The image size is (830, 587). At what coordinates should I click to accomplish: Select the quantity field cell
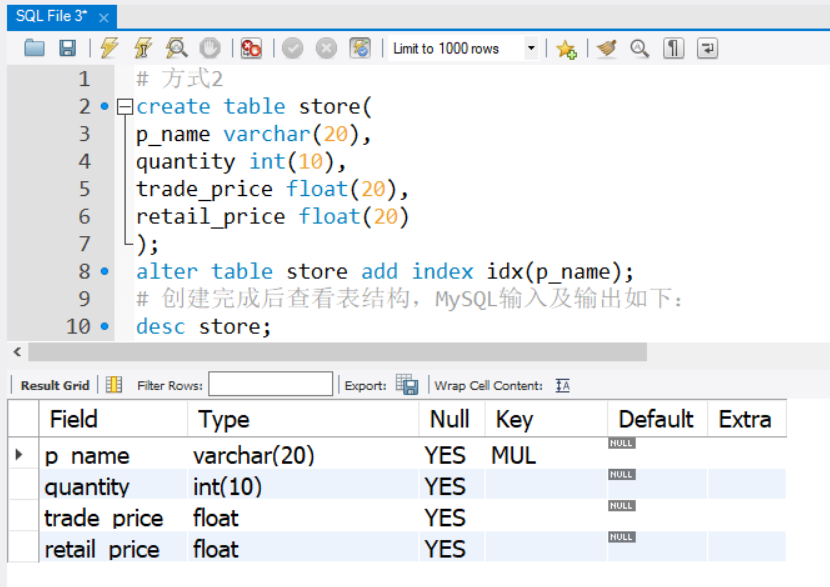pyautogui.click(x=113, y=486)
